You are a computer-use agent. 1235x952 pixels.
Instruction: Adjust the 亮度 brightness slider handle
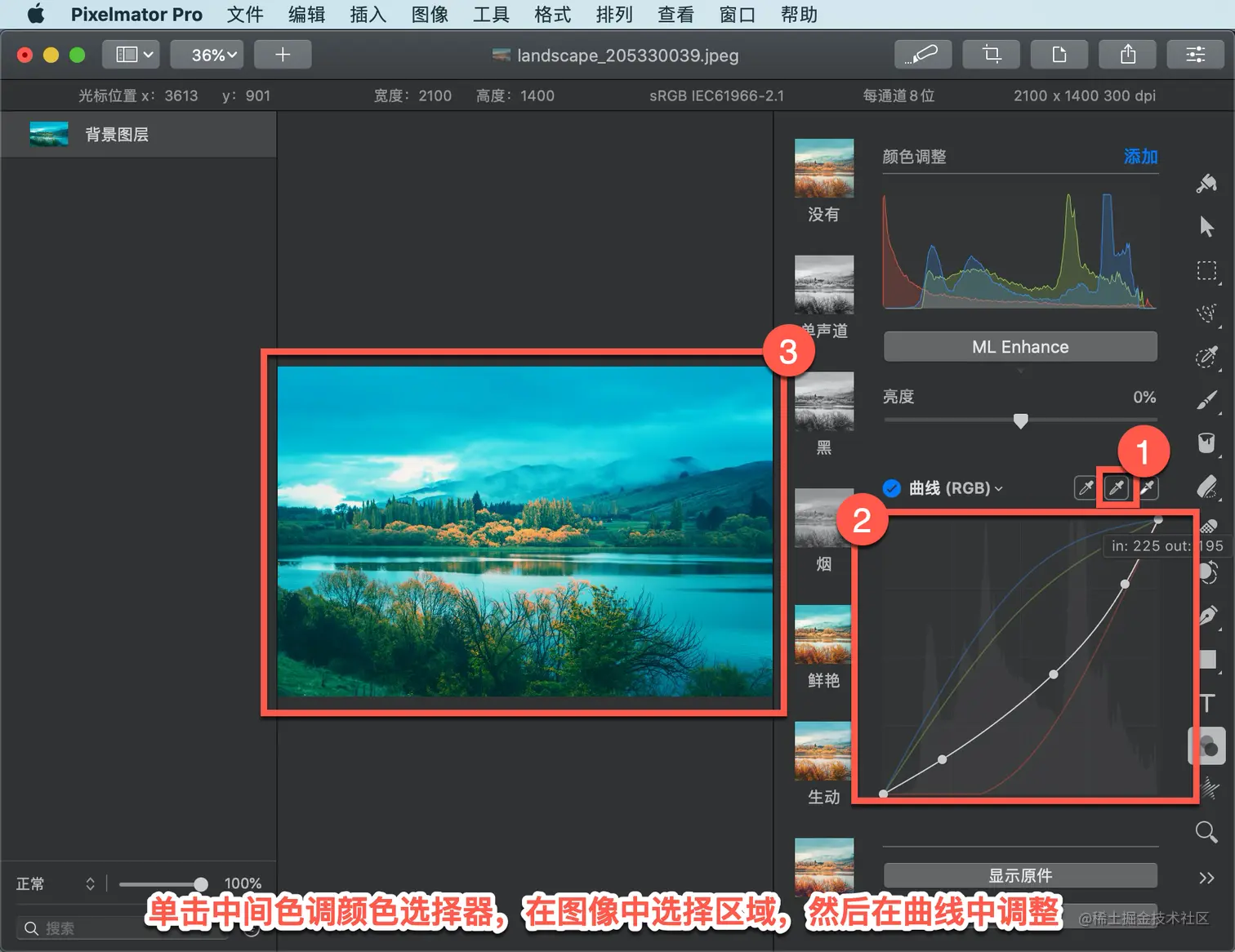point(1020,420)
